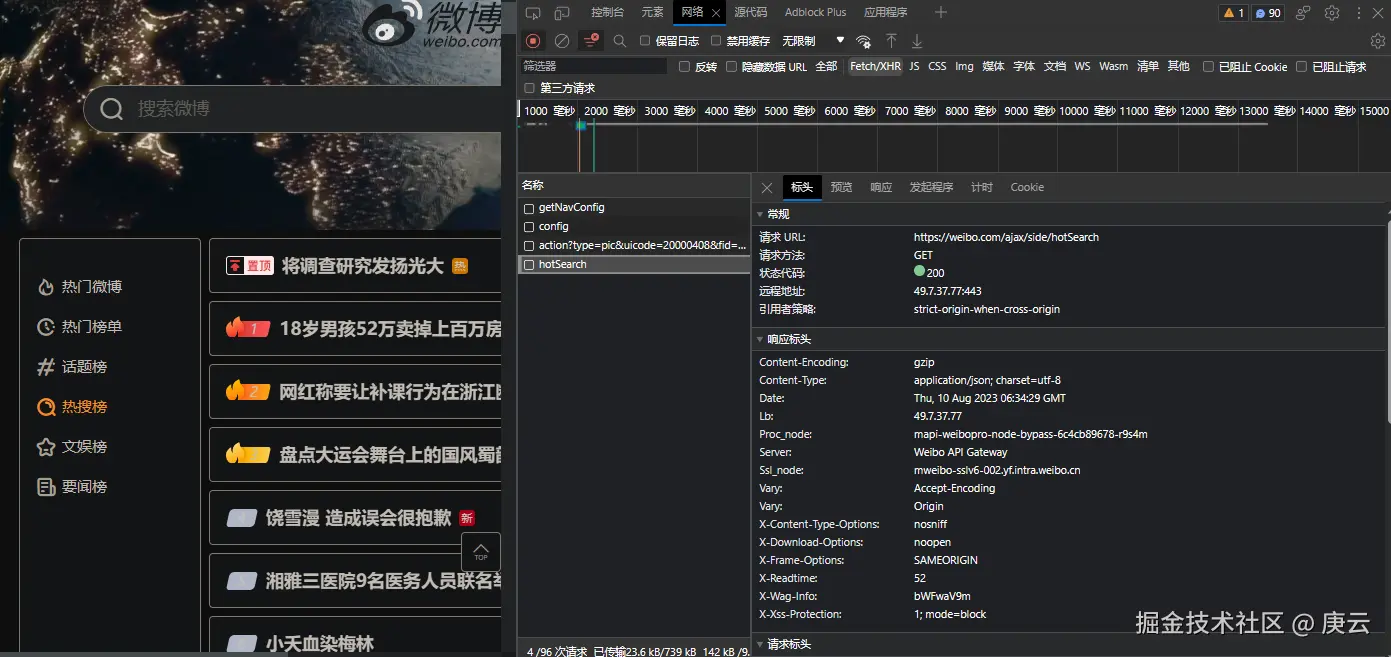Click the 筛选器 filter input

(594, 66)
